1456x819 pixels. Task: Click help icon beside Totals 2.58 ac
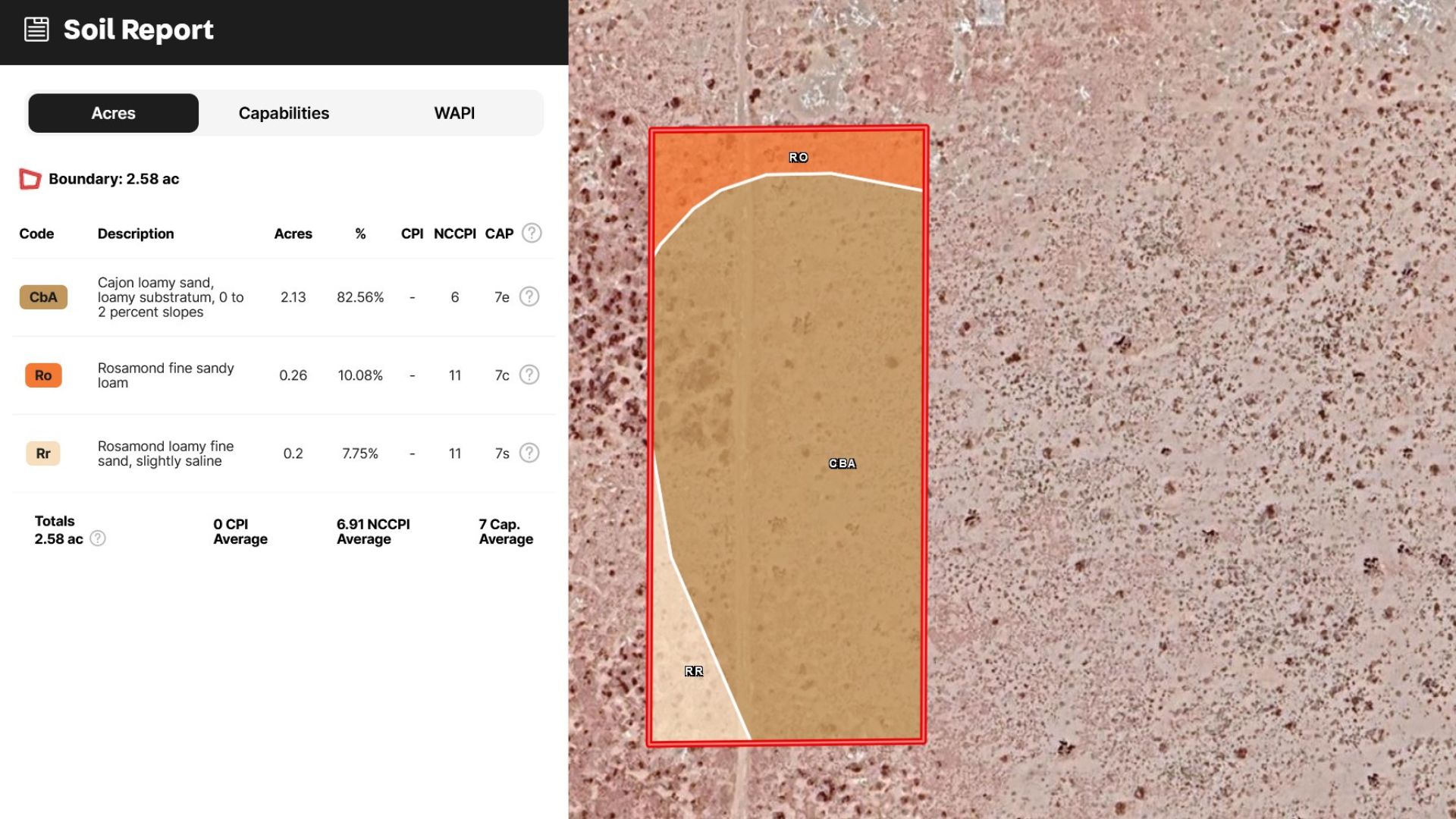(98, 538)
